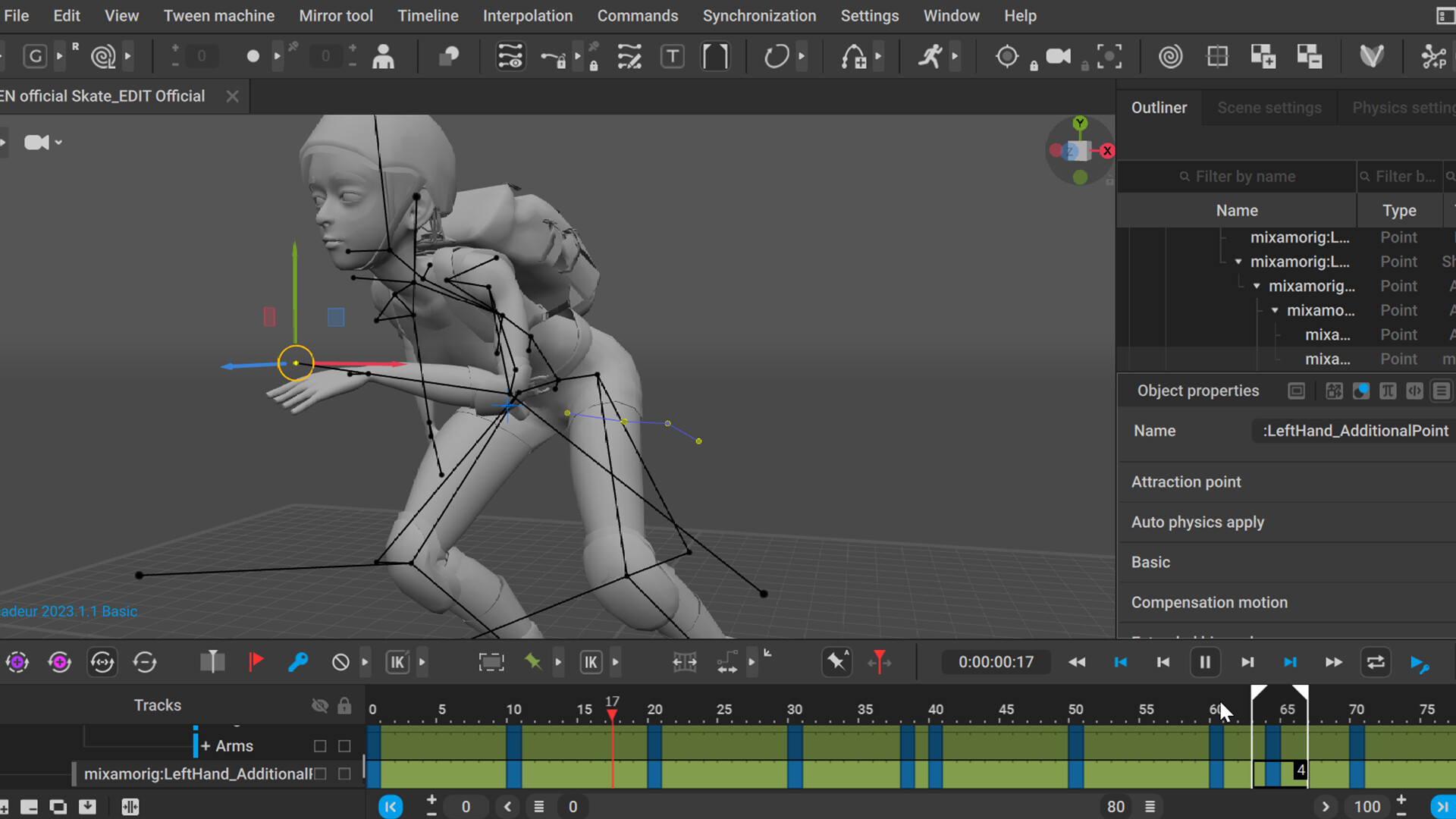Click the text T tool icon
1456x819 pixels.
tap(672, 56)
